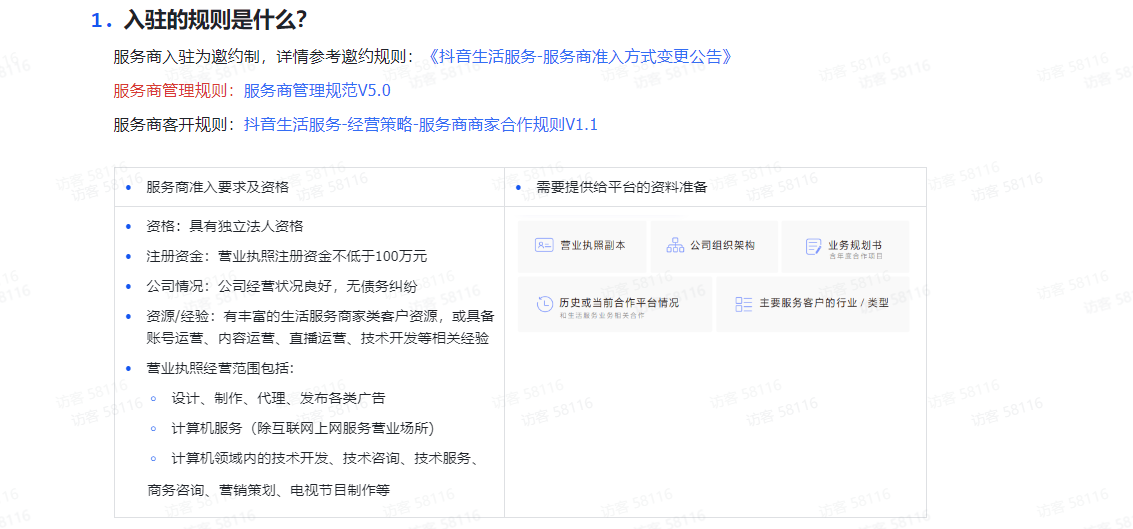Click the document pen icon for 业务规划书
Image resolution: width=1133 pixels, height=529 pixels.
(x=814, y=247)
